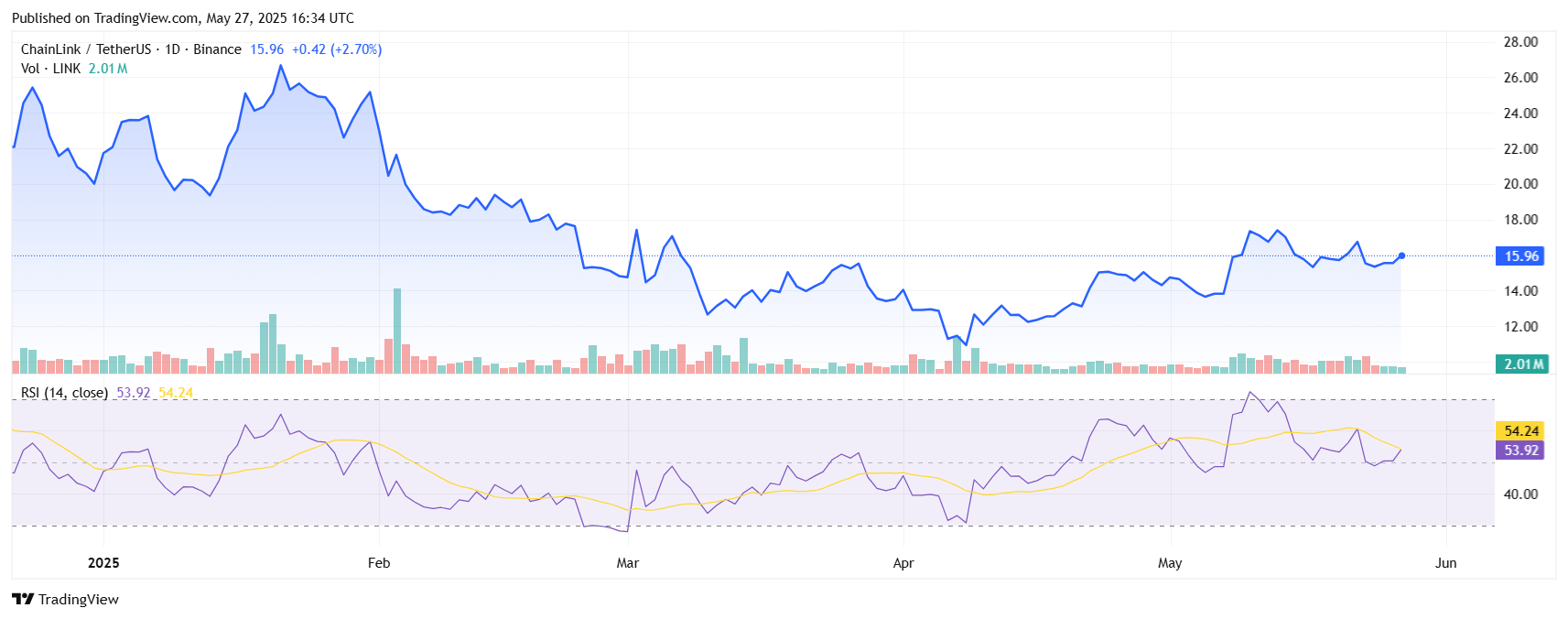Open the Vol · LINK indicator legend
The image size is (1568, 619).
(51, 69)
